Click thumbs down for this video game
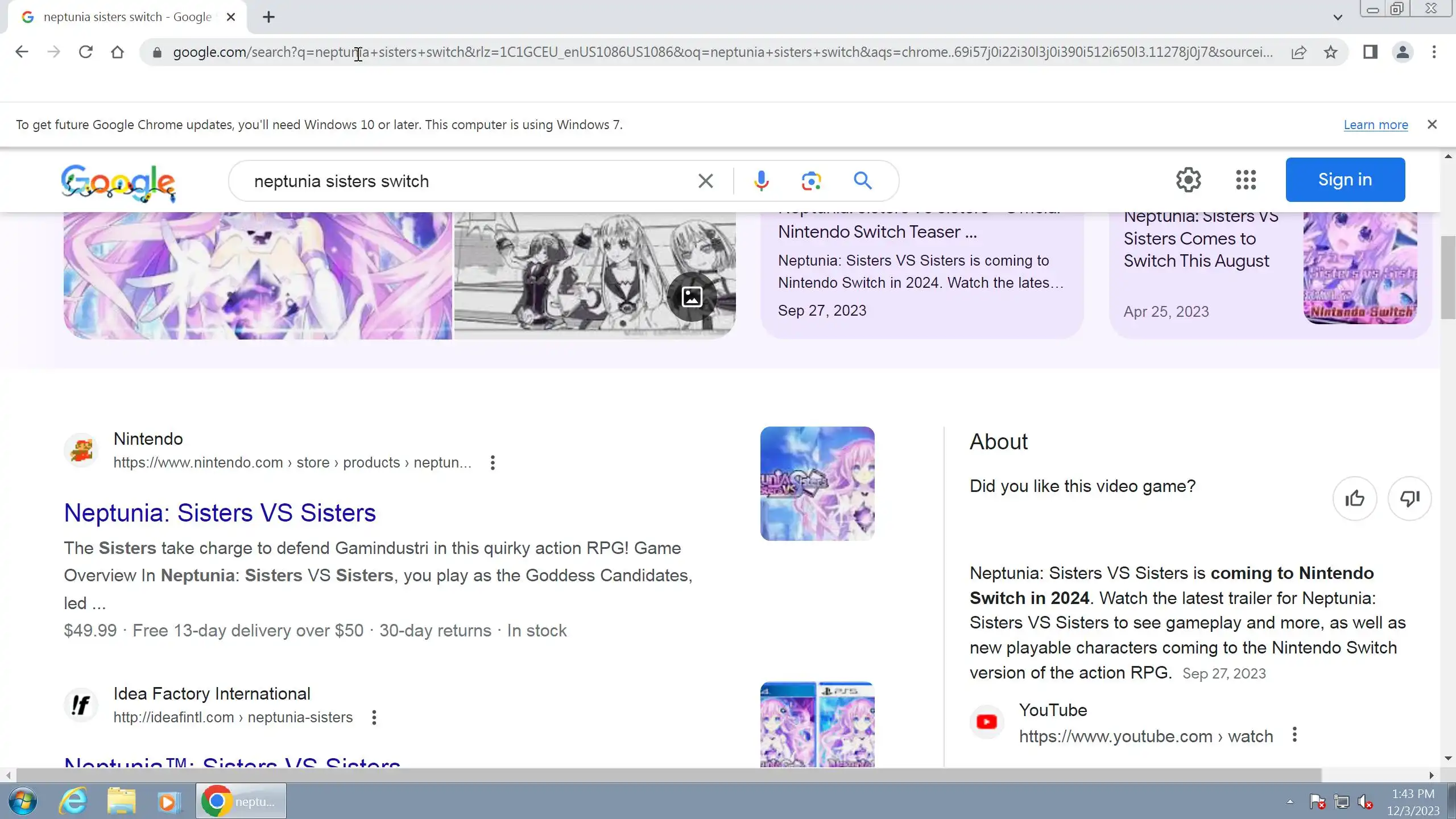 coord(1409,499)
